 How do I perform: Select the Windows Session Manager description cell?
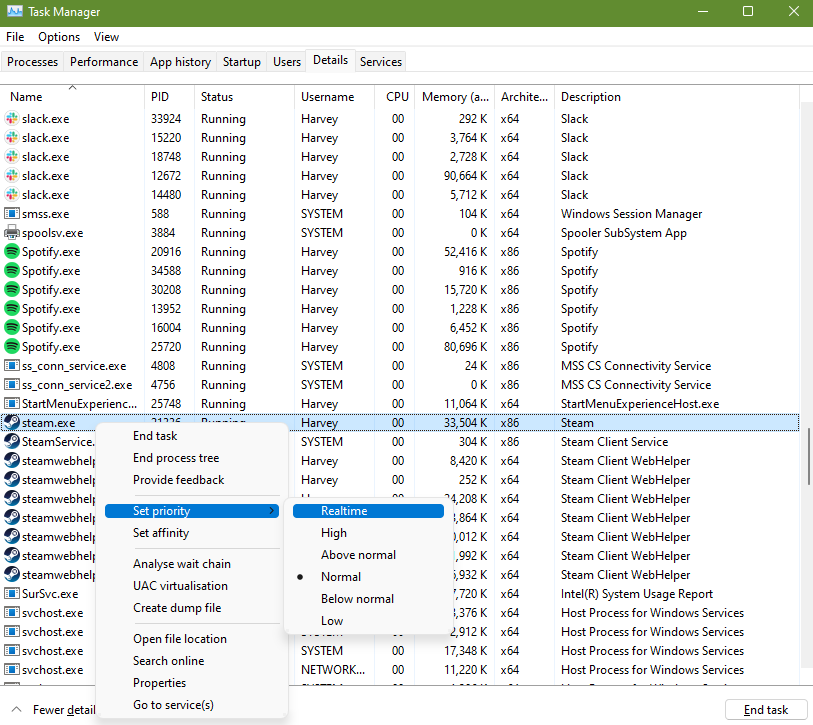(x=631, y=214)
